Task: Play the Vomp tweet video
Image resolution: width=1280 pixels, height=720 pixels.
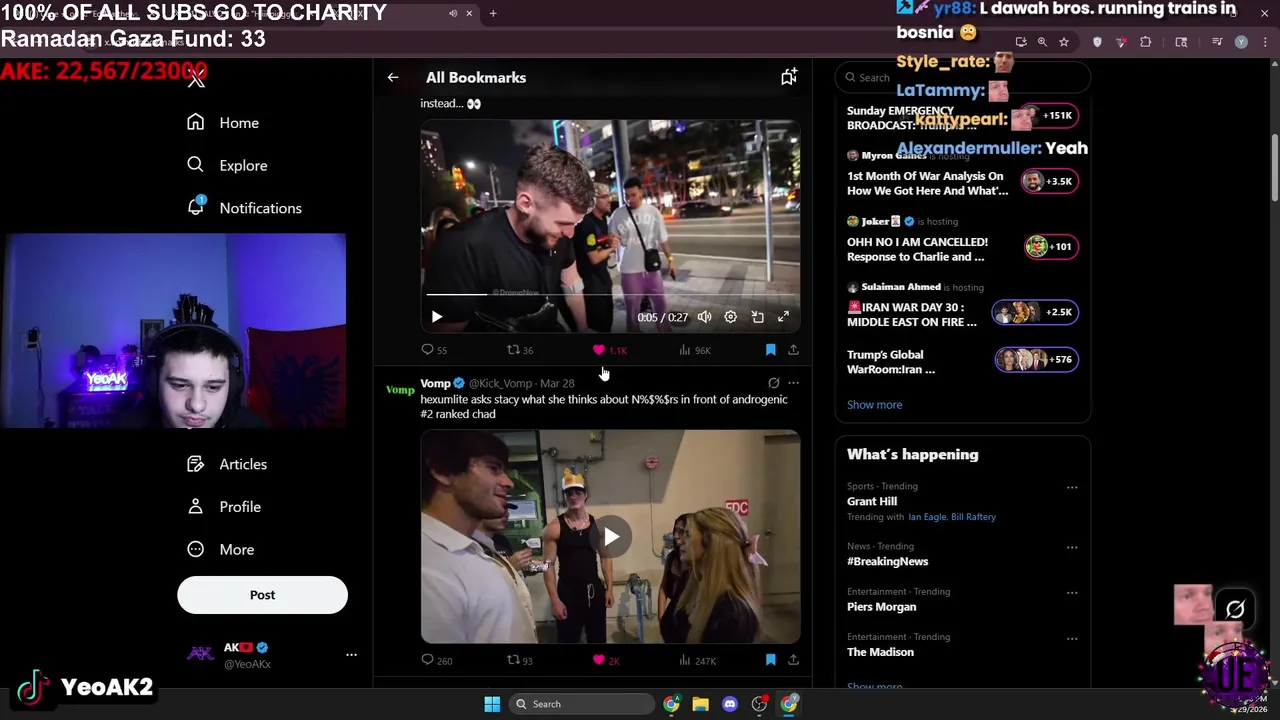Action: [611, 537]
